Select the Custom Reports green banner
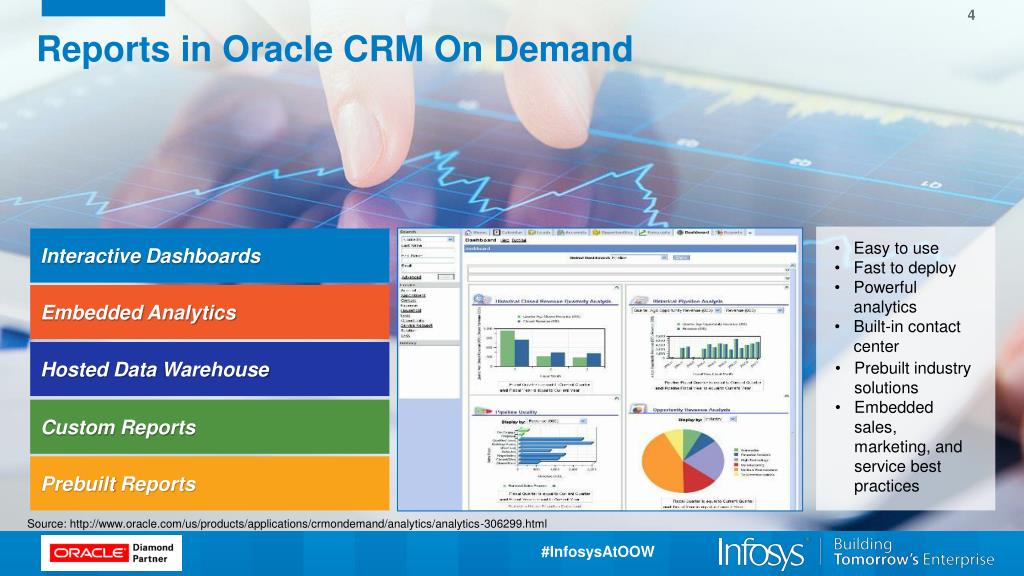1024x576 pixels. click(210, 426)
